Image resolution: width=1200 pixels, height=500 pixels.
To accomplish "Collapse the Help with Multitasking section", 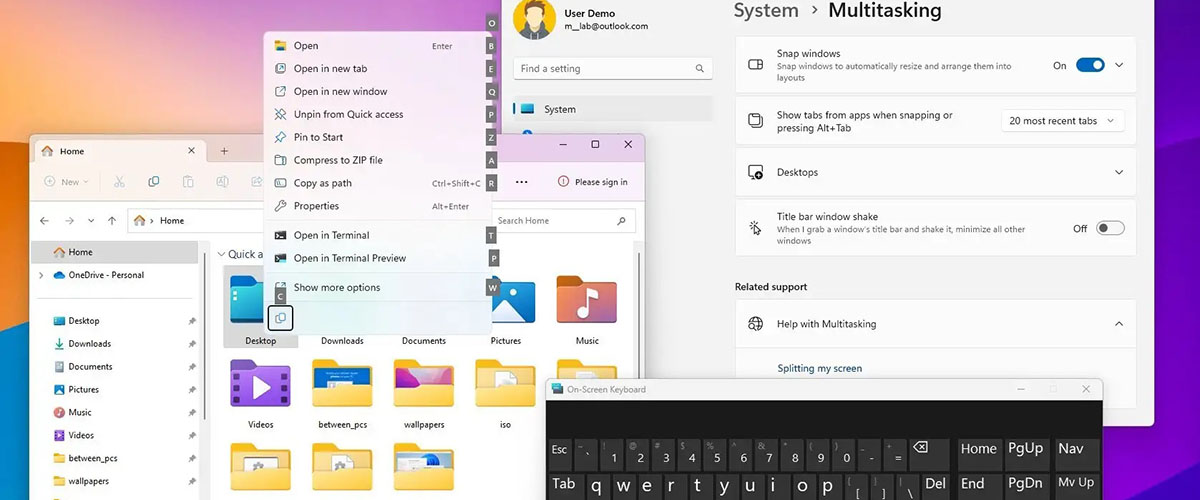I will tap(1119, 324).
